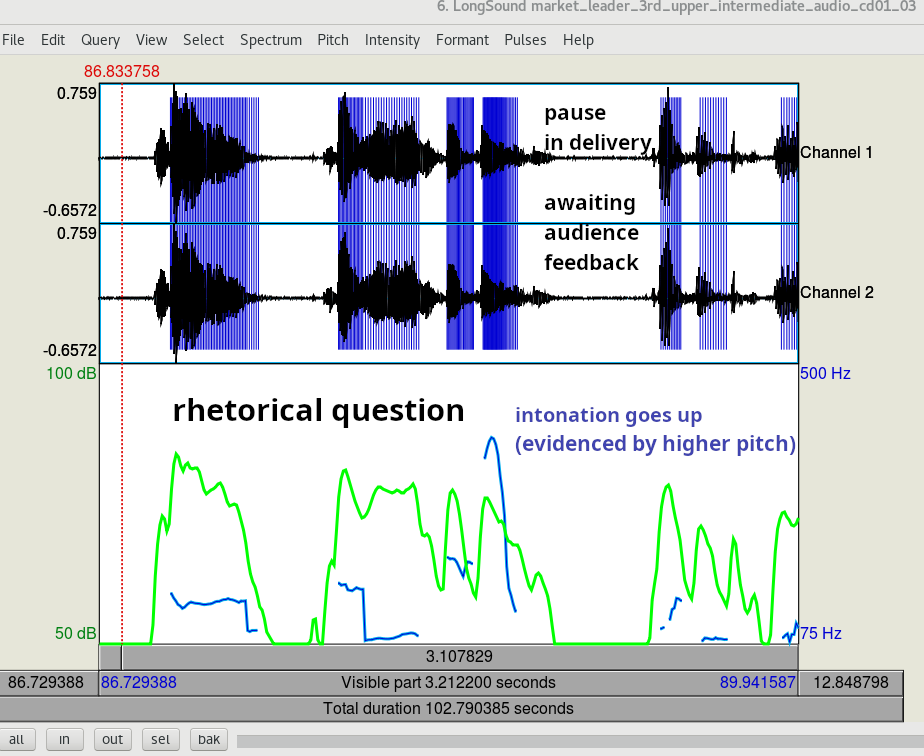Open the Formant menu

click(x=462, y=40)
